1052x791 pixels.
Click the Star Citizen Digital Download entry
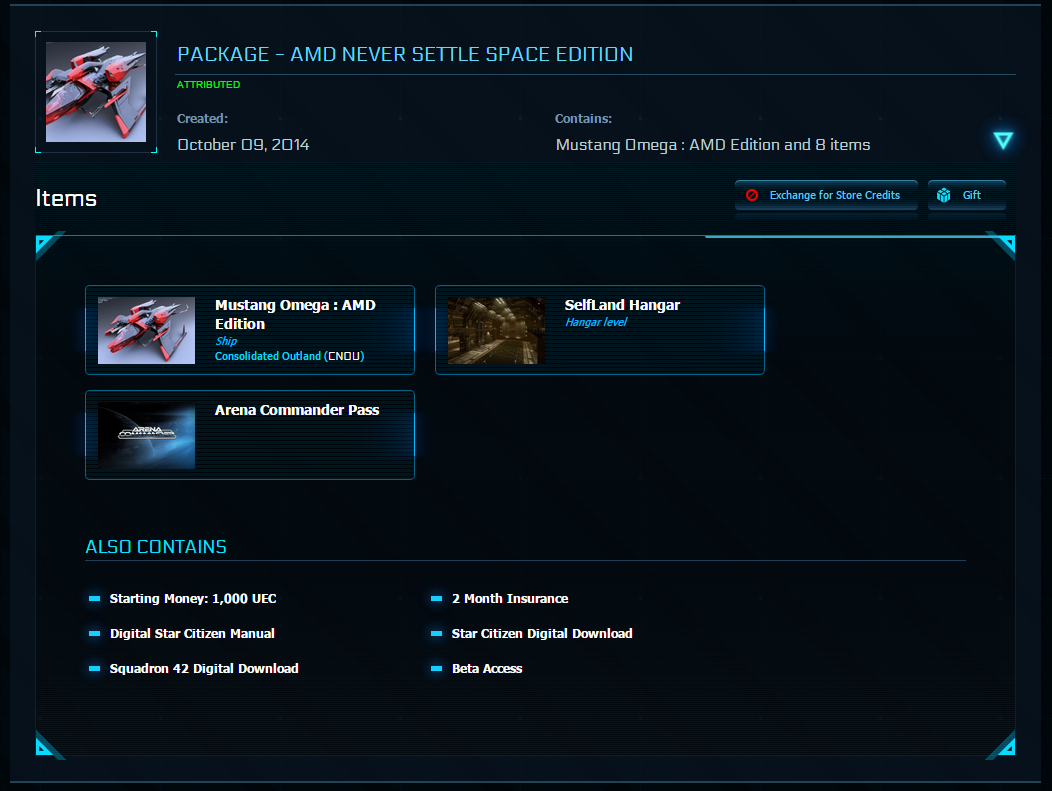coord(542,633)
